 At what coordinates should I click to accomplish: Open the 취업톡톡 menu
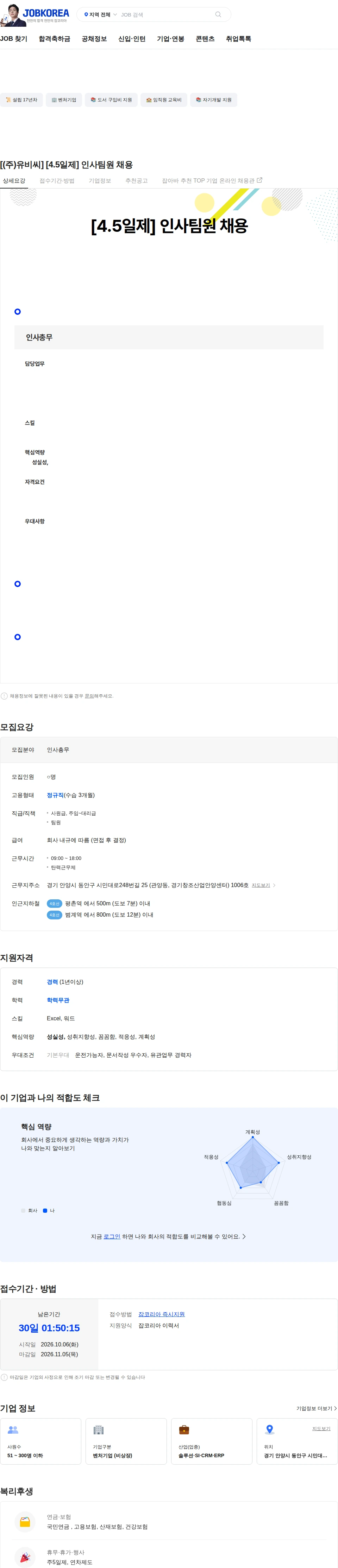238,39
